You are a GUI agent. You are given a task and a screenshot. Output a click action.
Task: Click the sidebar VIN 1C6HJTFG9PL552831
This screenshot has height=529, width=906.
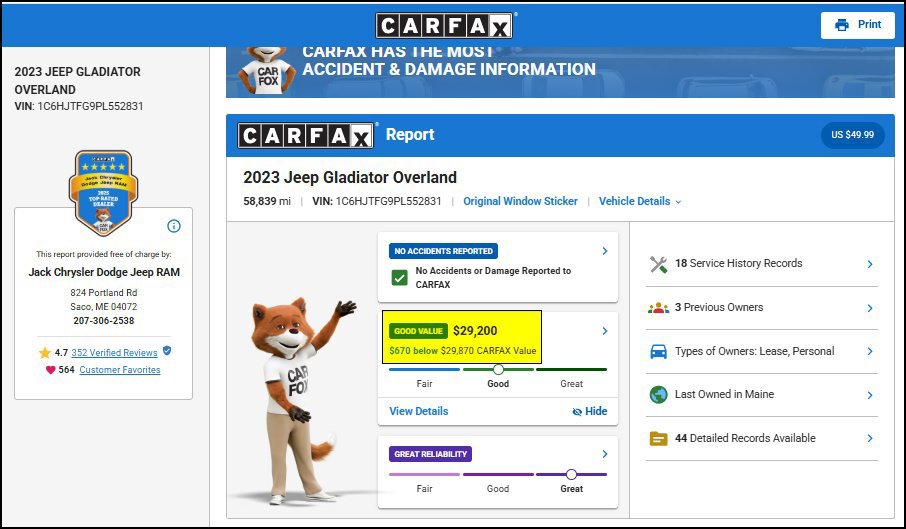tap(79, 106)
